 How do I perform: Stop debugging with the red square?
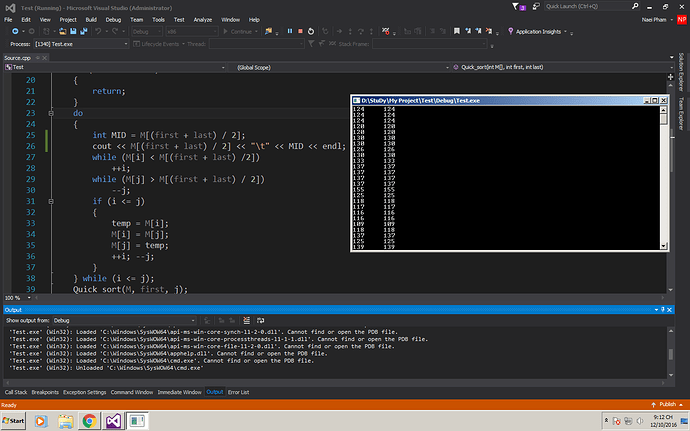tap(301, 31)
